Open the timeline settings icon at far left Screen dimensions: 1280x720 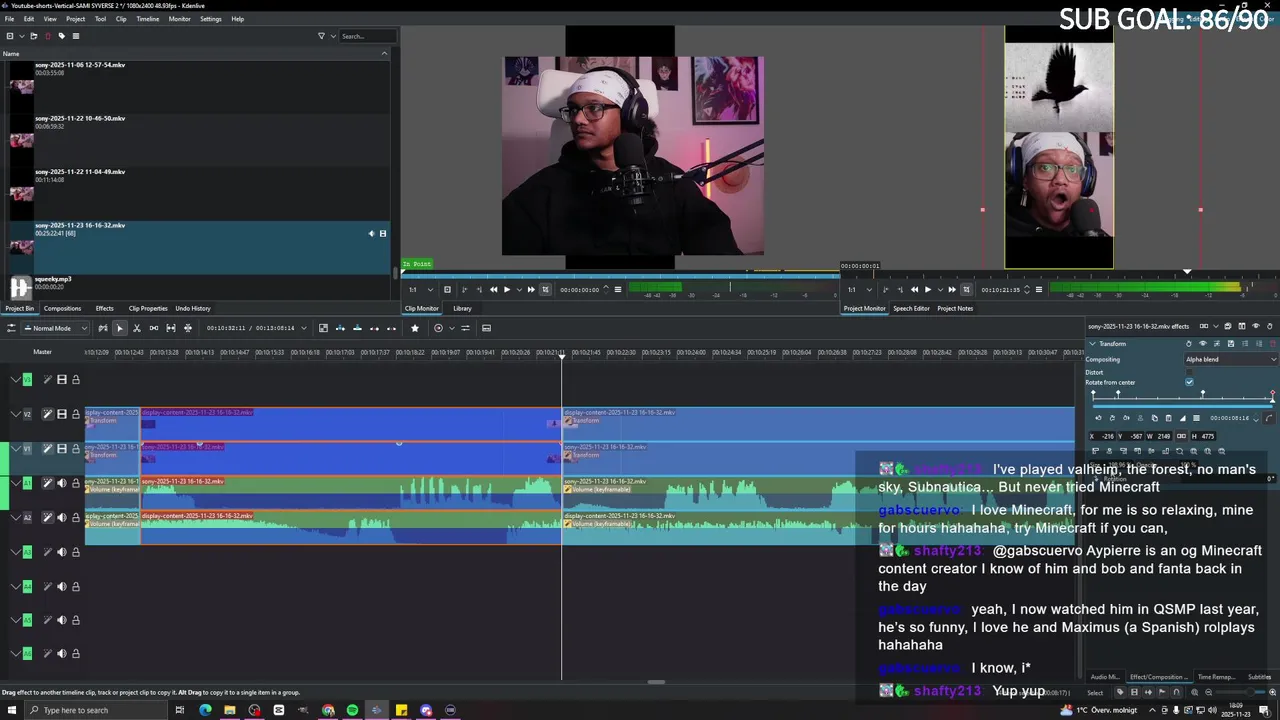(x=12, y=328)
